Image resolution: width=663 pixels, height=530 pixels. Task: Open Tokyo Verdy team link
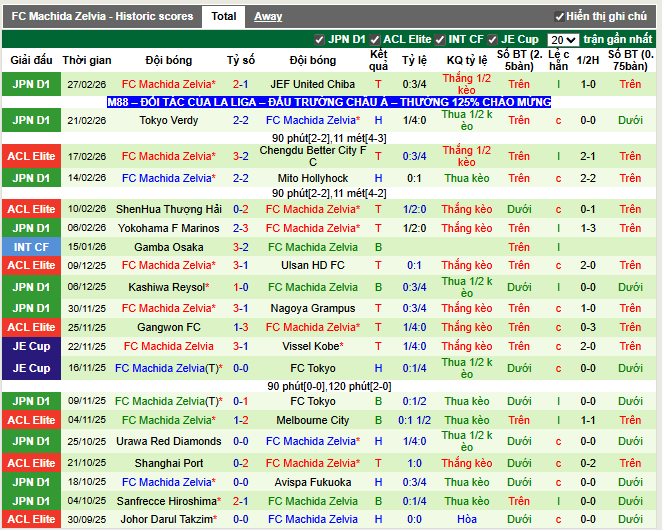[x=169, y=120]
